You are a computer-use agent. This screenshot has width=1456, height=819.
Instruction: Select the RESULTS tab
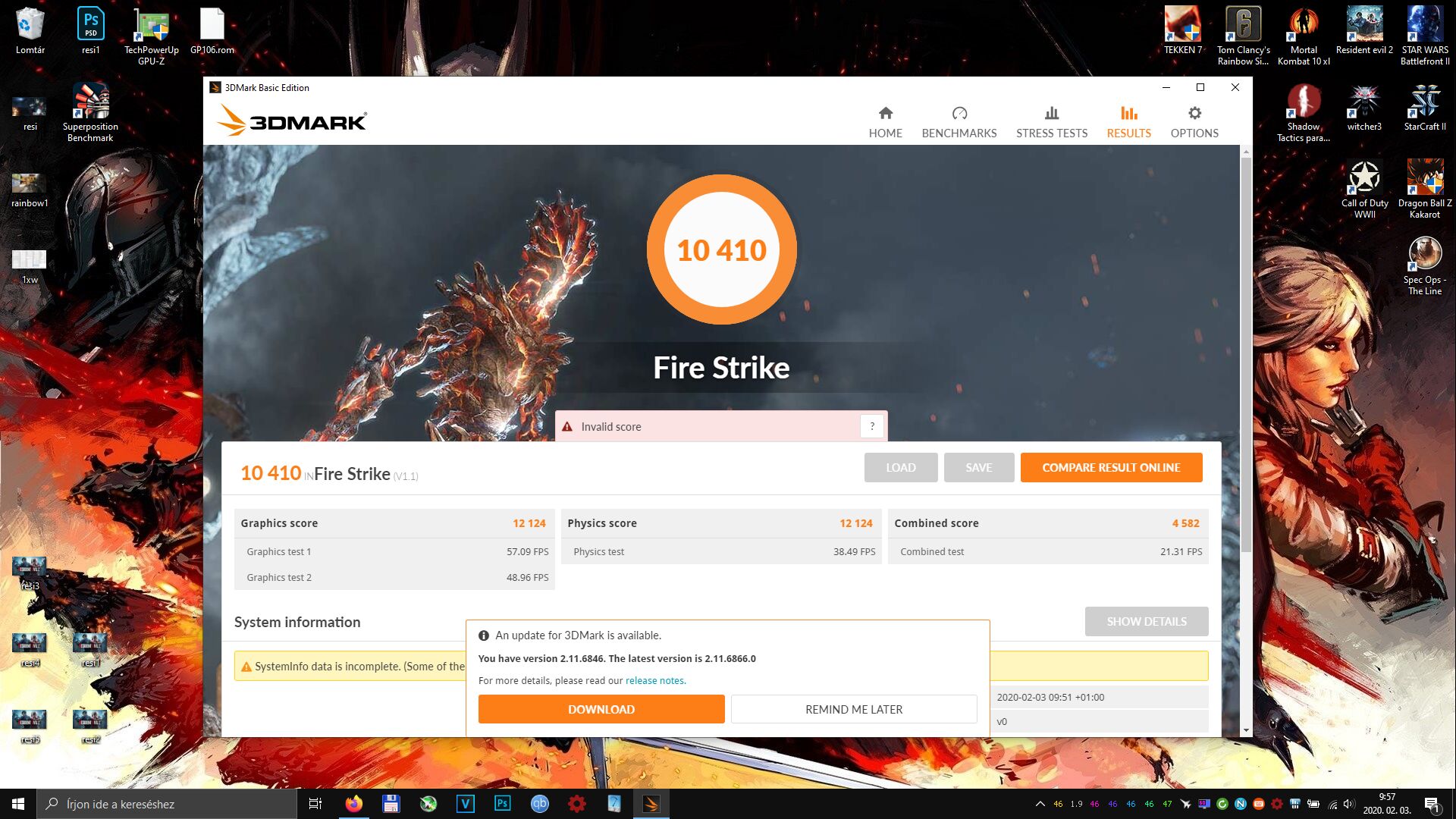(1128, 122)
